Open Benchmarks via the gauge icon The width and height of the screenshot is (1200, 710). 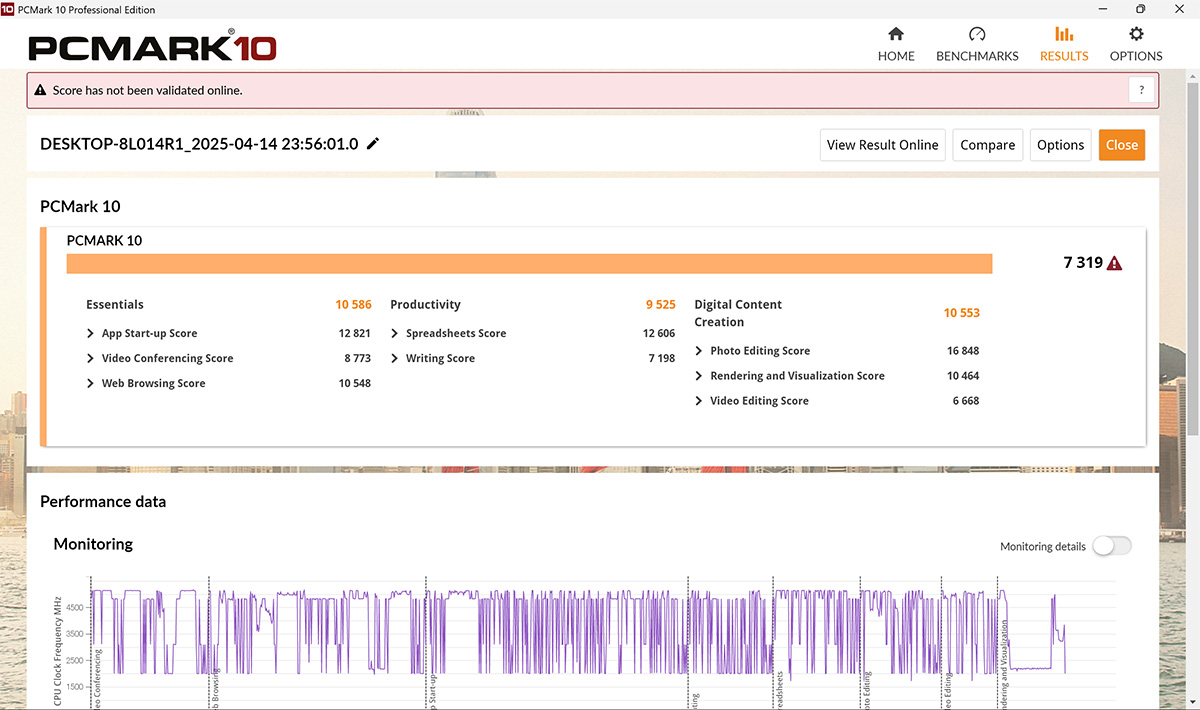tap(977, 34)
